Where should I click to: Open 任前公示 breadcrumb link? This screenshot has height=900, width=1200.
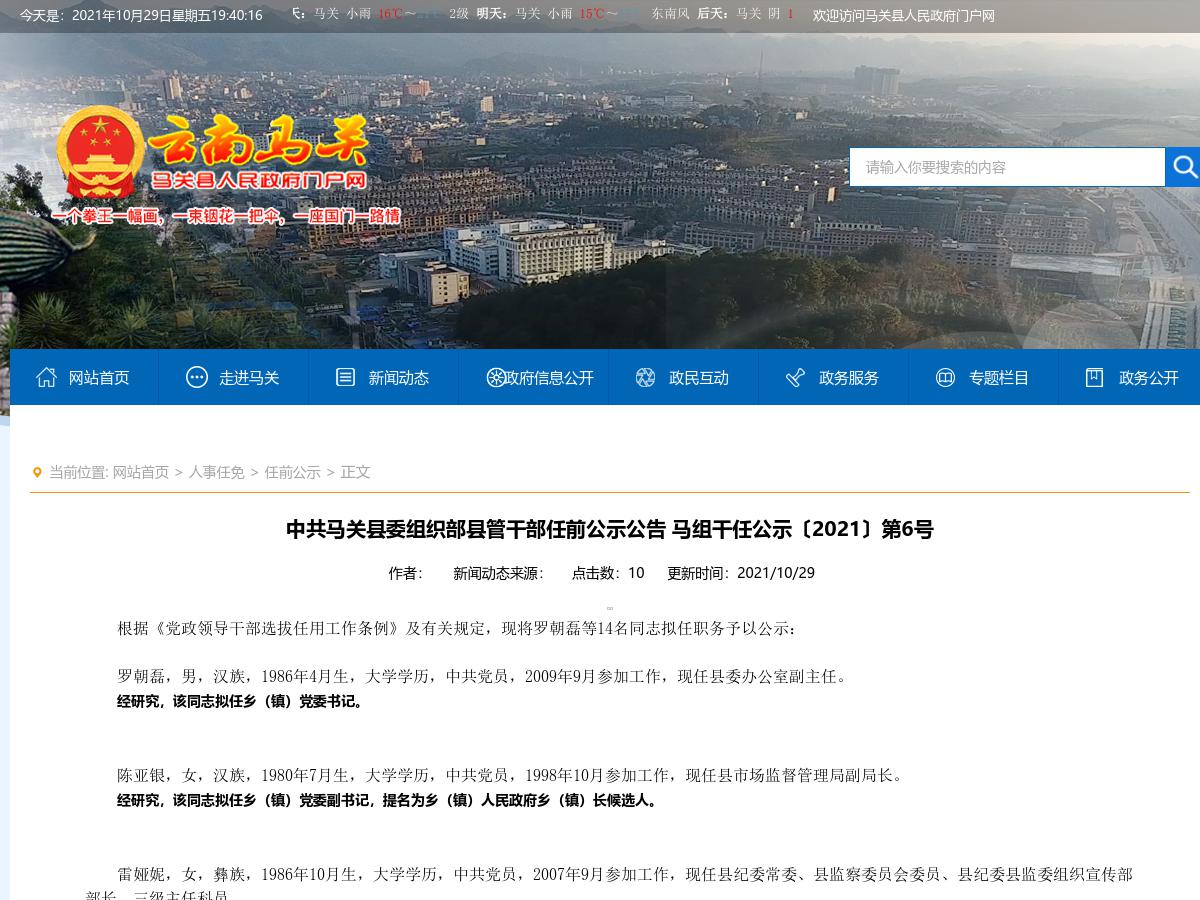pyautogui.click(x=293, y=472)
